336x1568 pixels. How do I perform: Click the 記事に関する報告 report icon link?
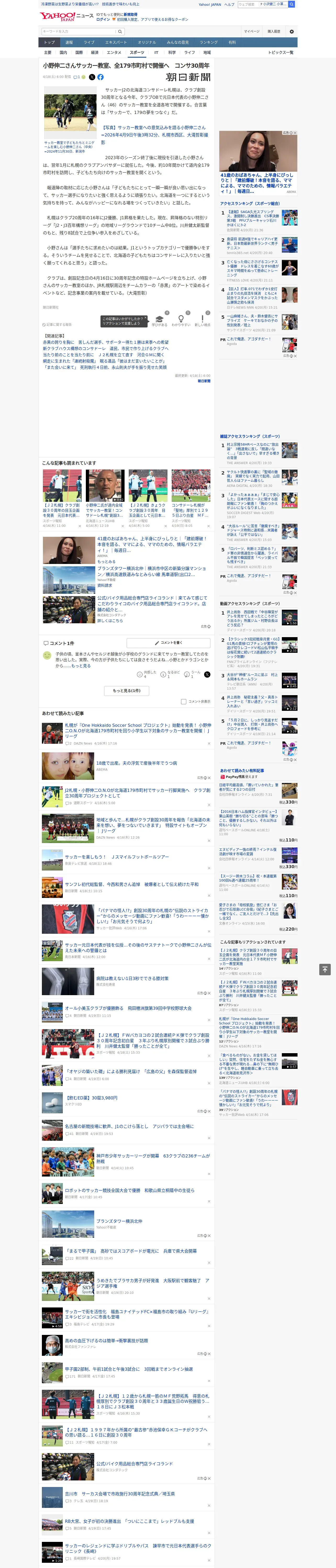(57, 325)
